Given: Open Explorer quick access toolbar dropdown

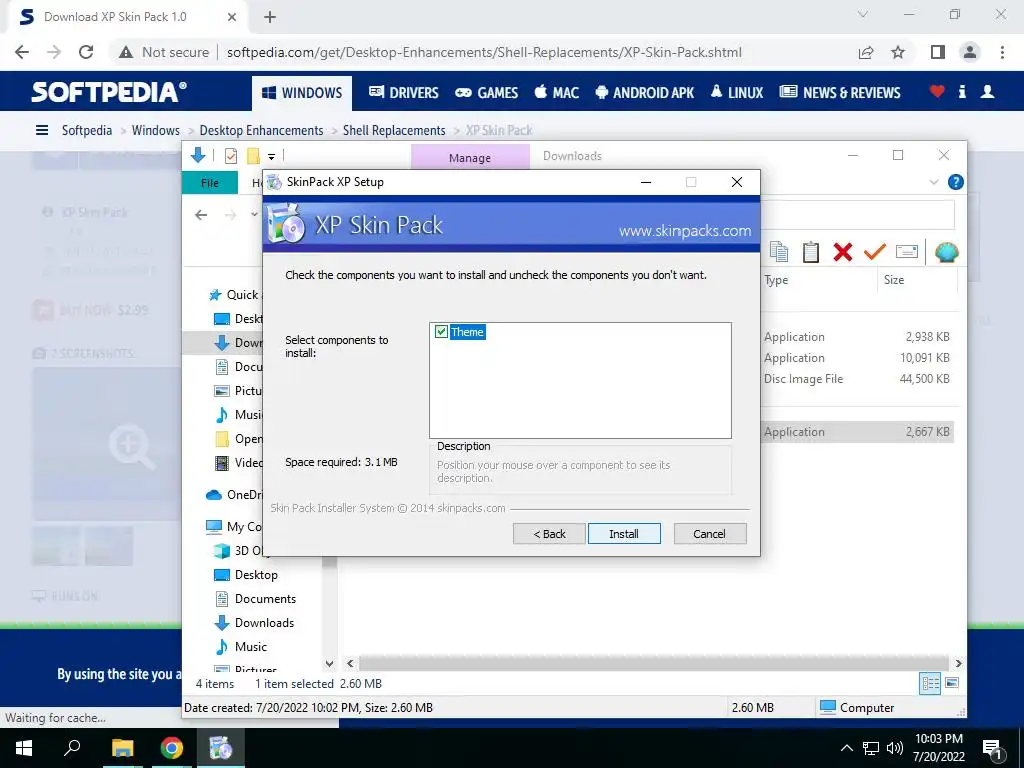Looking at the screenshot, I should pyautogui.click(x=271, y=156).
